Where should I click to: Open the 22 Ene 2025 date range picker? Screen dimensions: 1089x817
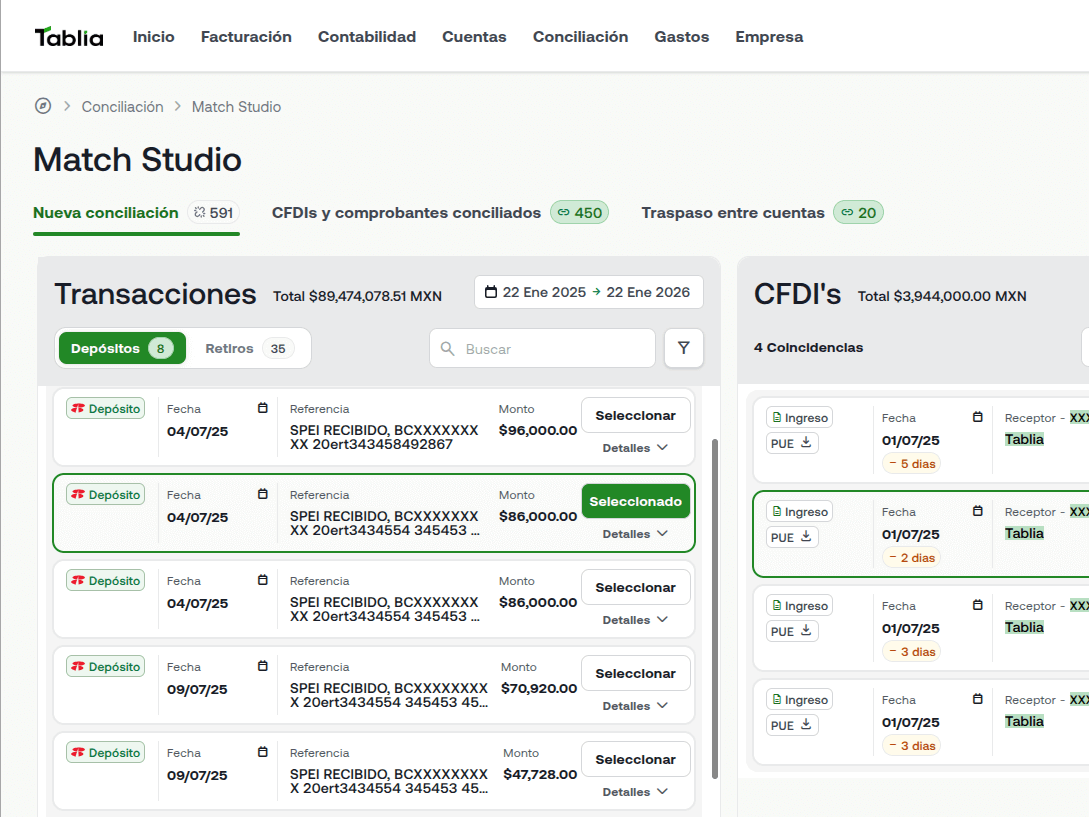tap(588, 291)
